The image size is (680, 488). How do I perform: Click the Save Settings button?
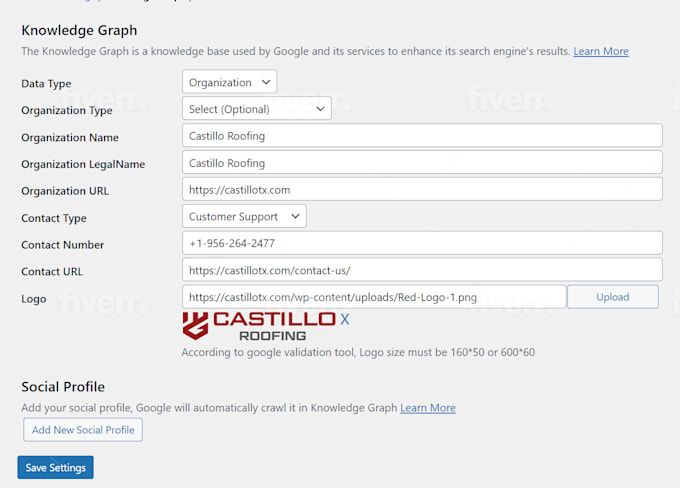click(56, 468)
